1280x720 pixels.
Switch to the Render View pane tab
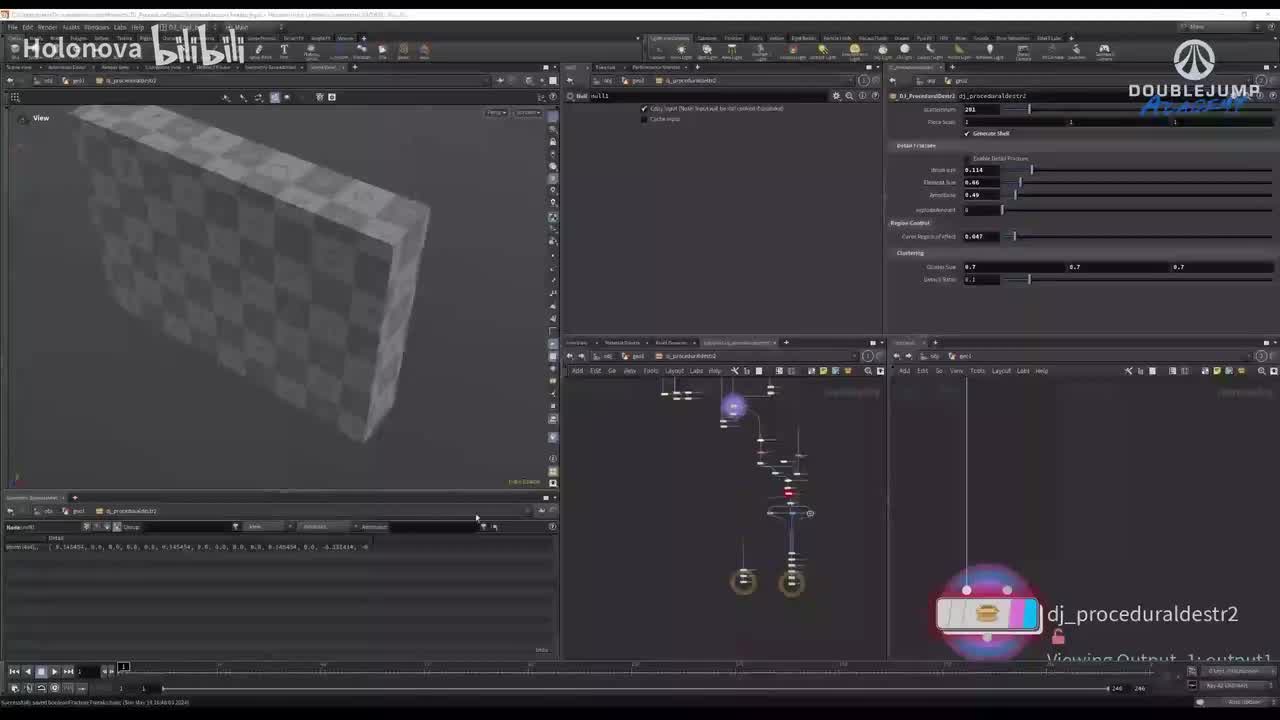tap(116, 67)
